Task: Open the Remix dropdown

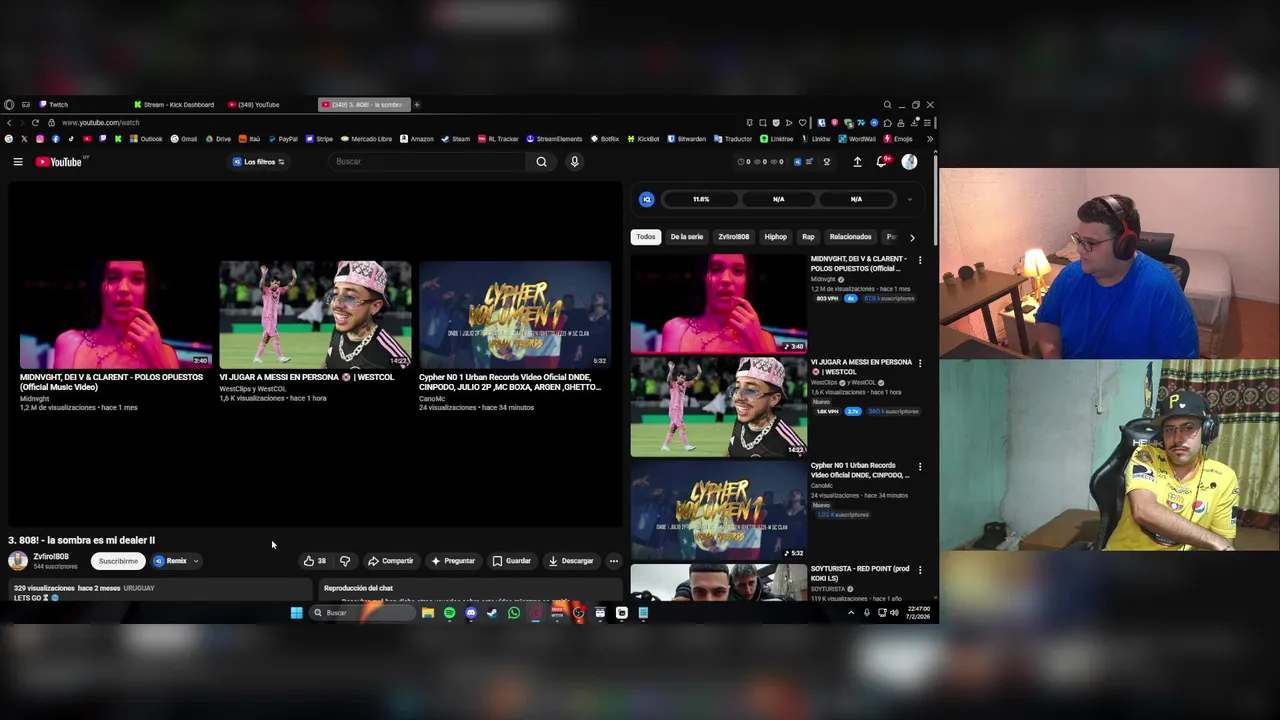Action: [175, 561]
